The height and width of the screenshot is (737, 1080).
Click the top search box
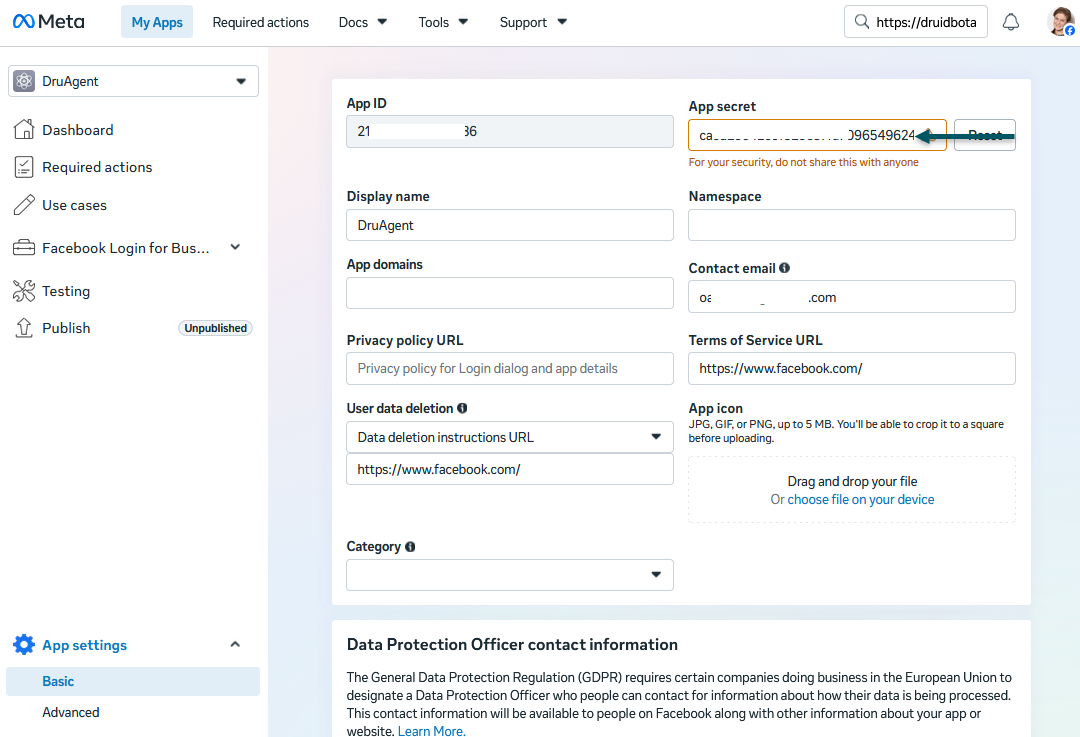(x=915, y=22)
